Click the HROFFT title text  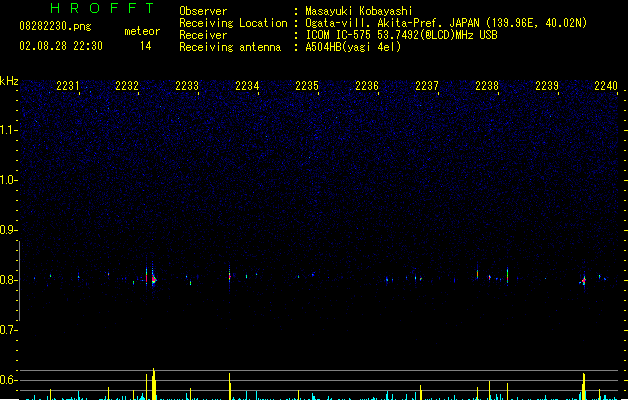click(102, 8)
